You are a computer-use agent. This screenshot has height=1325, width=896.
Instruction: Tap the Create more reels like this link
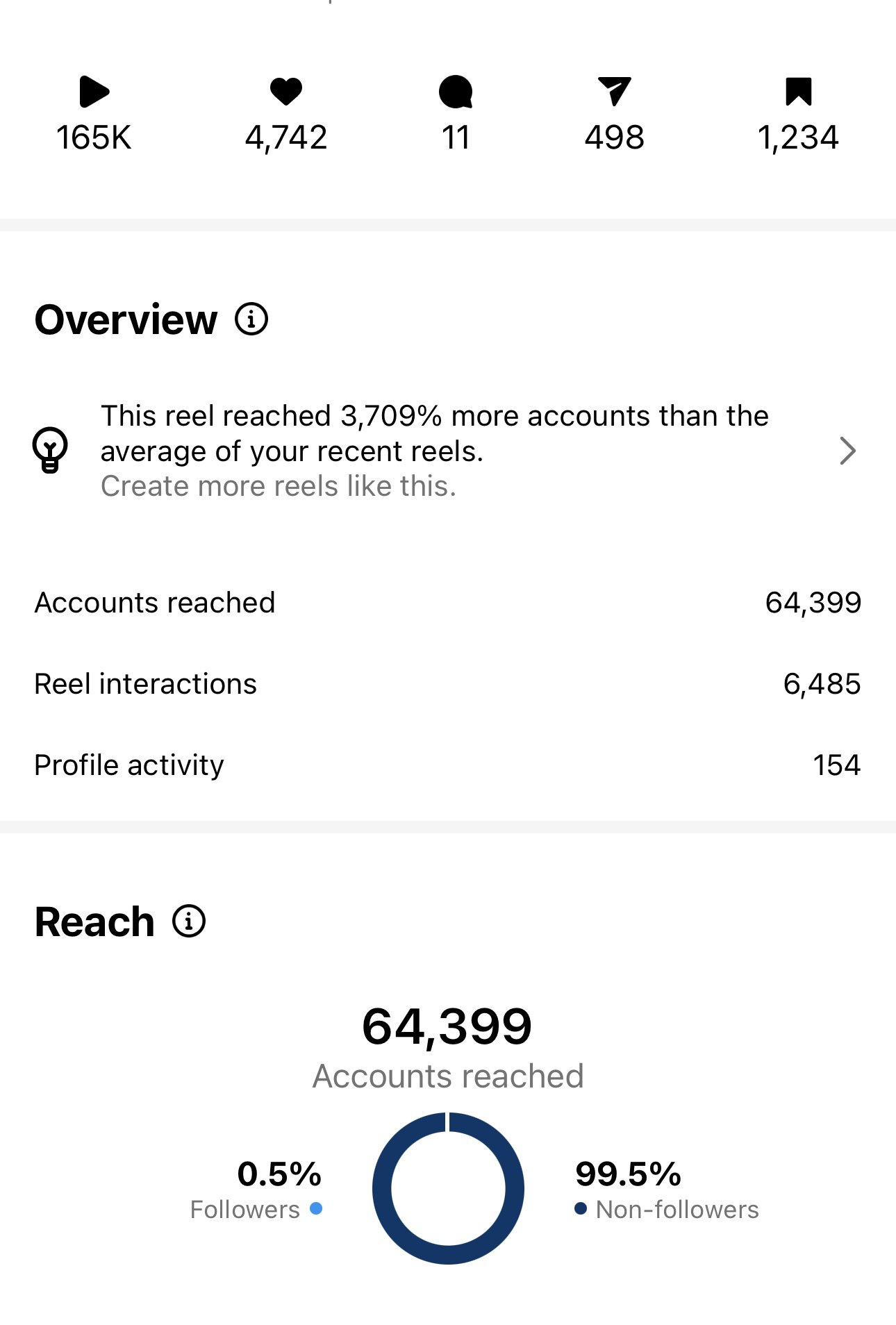[x=279, y=486]
